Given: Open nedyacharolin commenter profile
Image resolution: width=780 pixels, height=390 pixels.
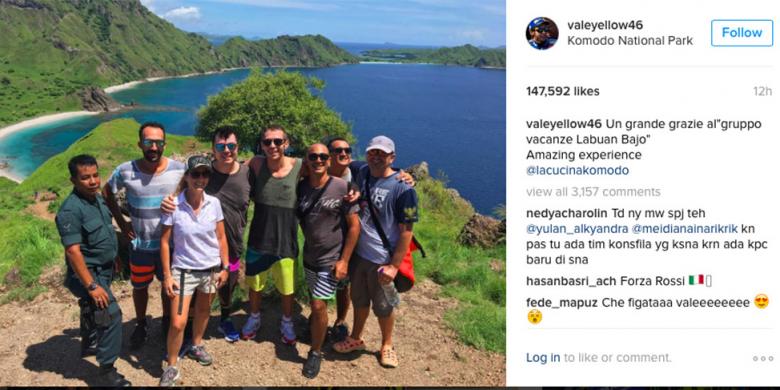Looking at the screenshot, I should (567, 214).
